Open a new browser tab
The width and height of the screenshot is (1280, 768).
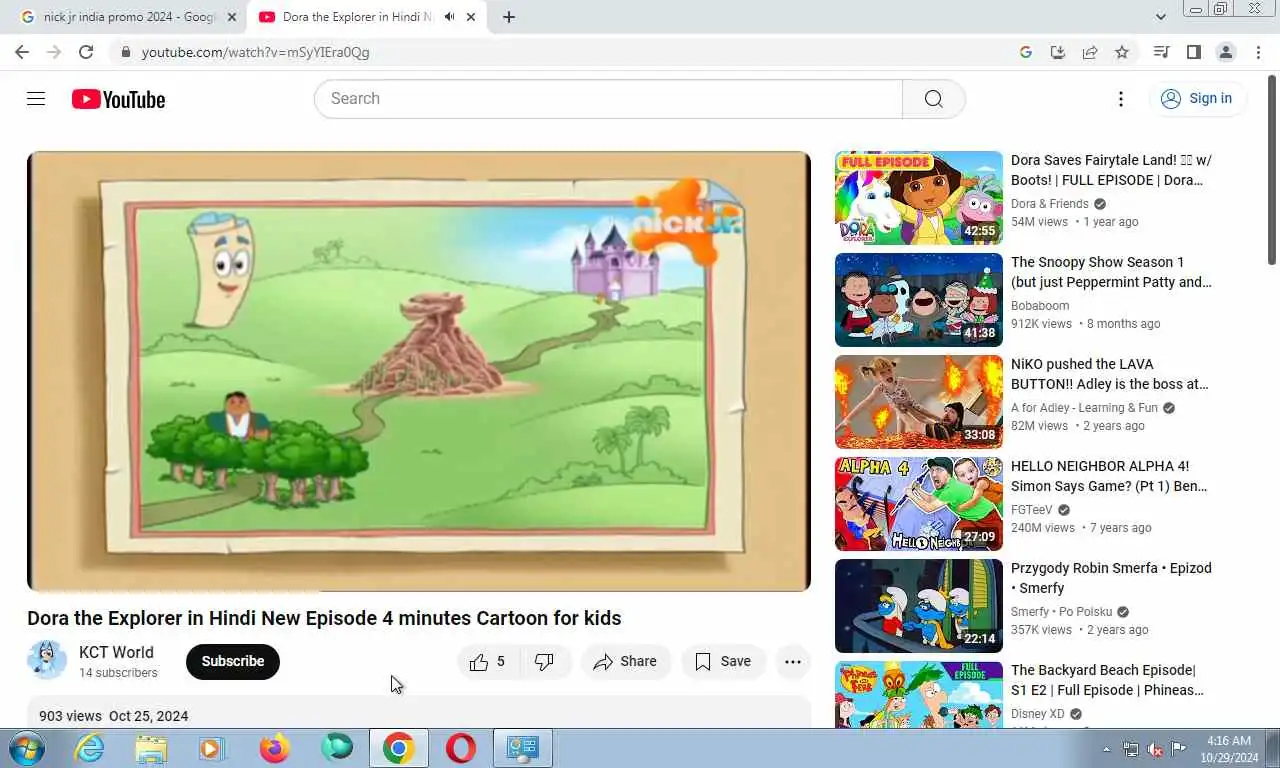coord(509,17)
